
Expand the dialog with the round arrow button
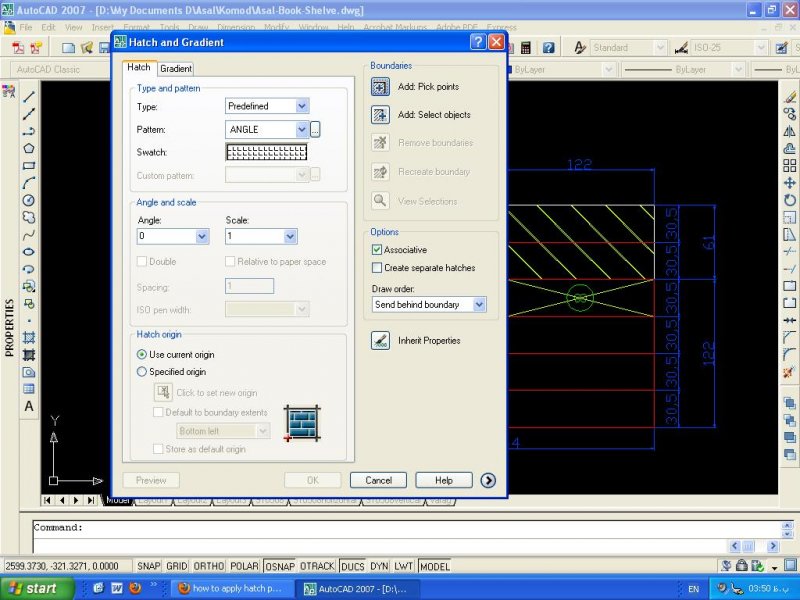(488, 480)
